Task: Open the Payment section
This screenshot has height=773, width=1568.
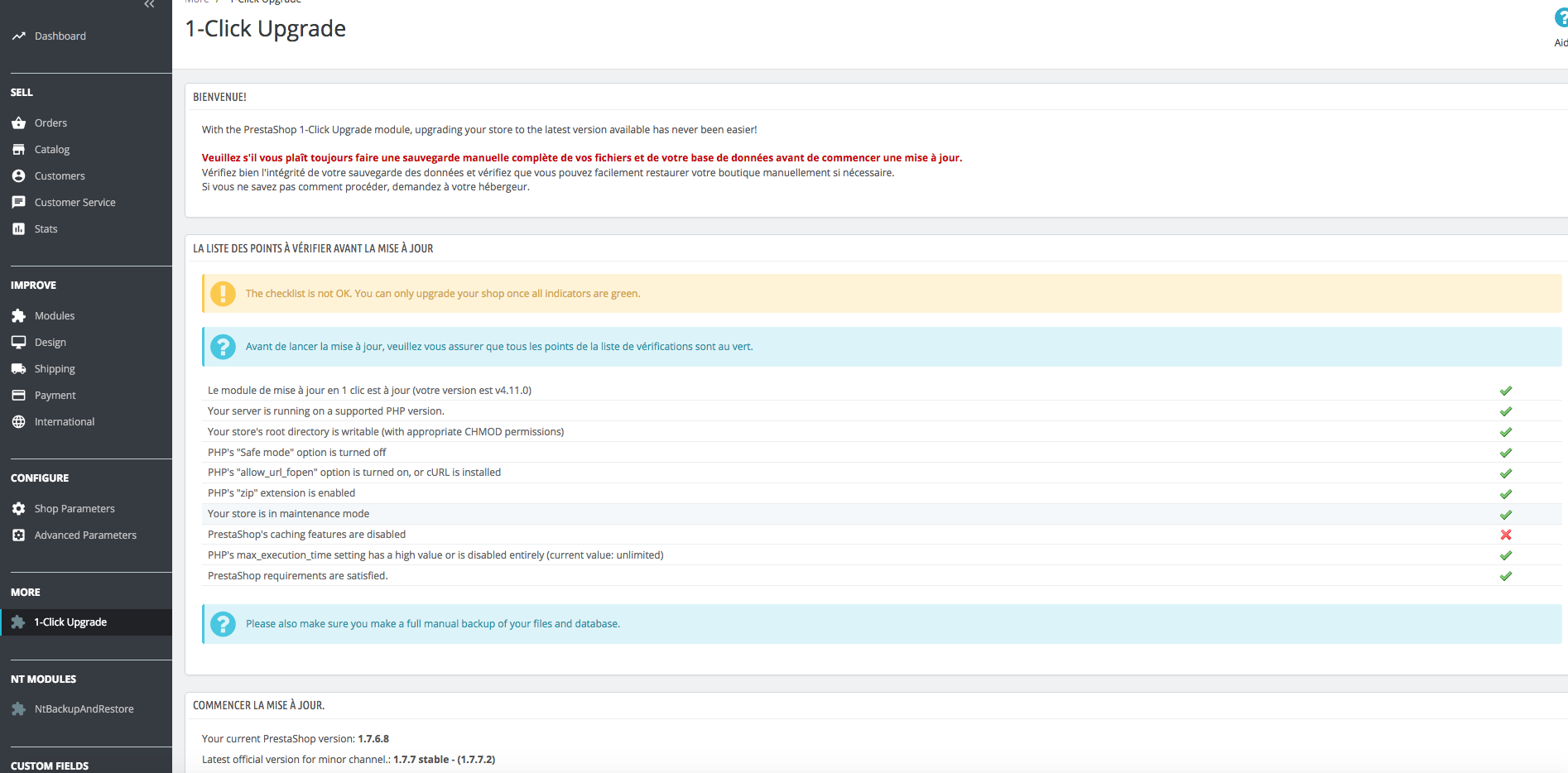Action: coord(55,396)
